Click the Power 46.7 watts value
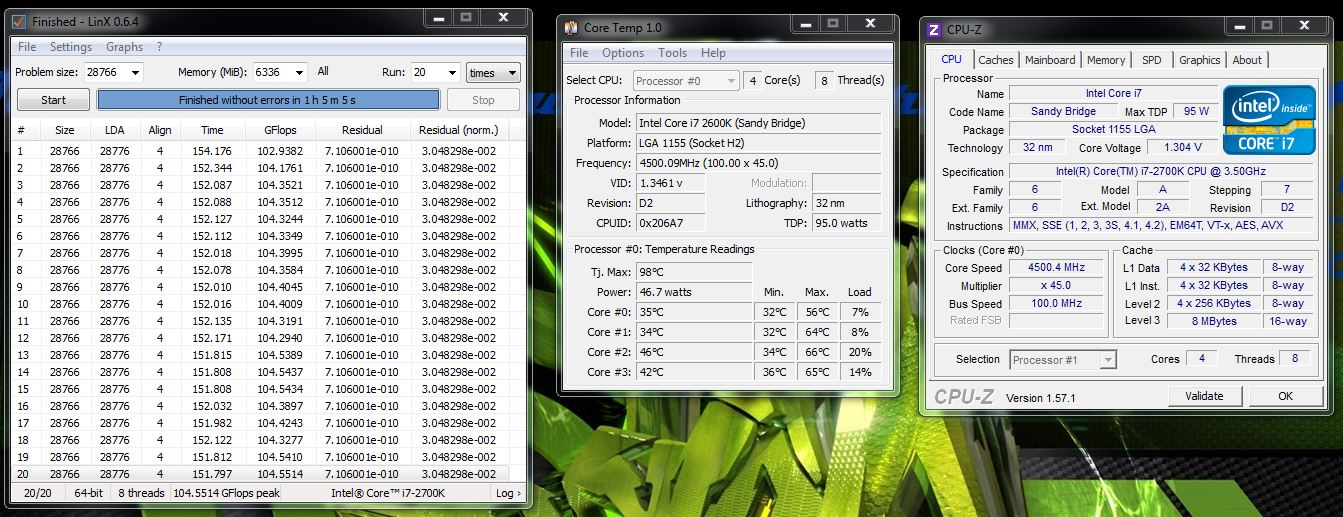The width and height of the screenshot is (1343, 517). click(694, 292)
